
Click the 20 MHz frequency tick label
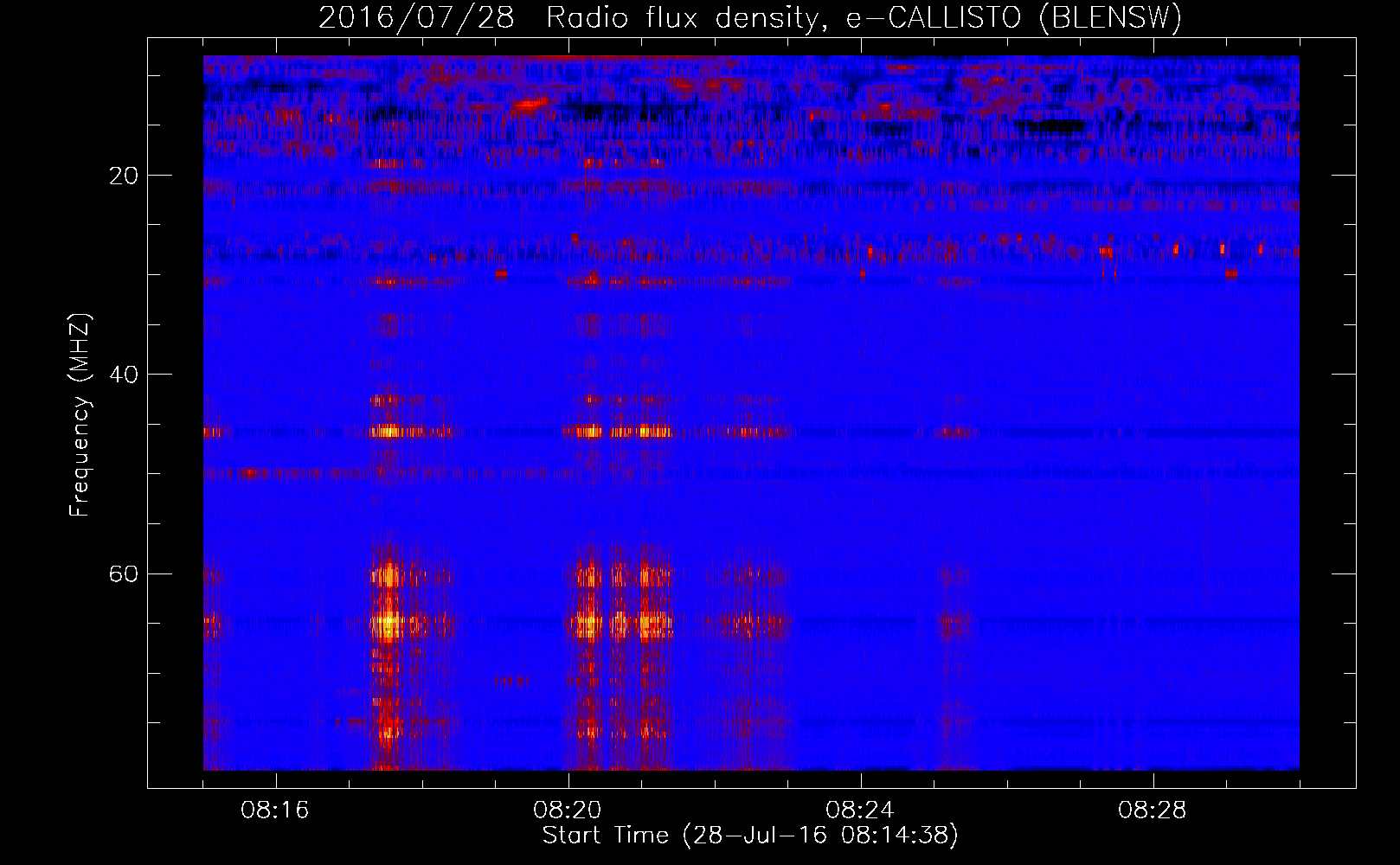(x=125, y=176)
